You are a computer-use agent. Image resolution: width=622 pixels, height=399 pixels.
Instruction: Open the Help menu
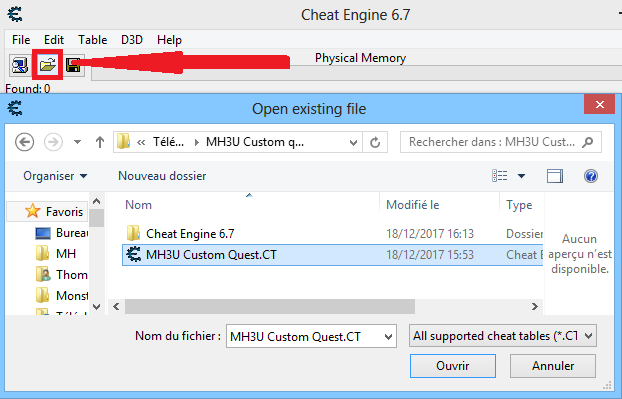[169, 40]
